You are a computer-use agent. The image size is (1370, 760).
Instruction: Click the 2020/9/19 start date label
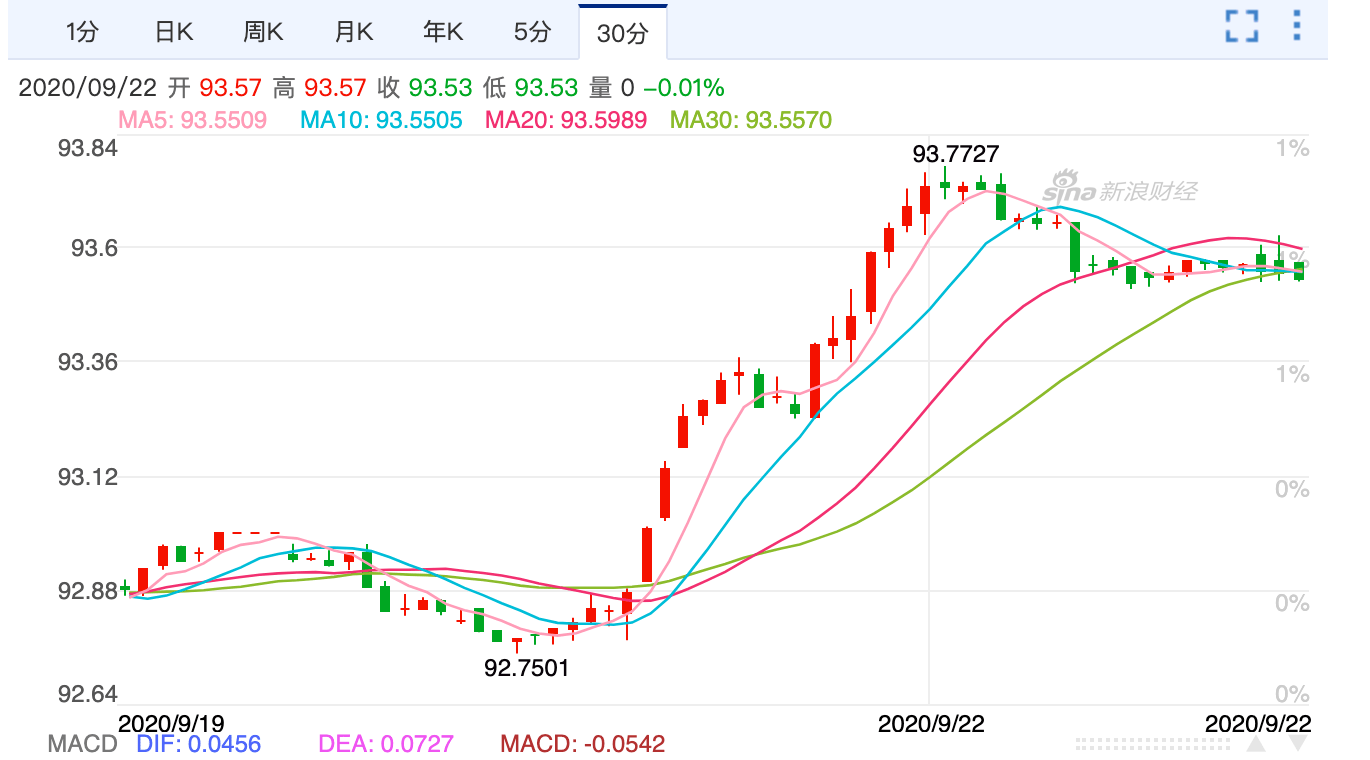(172, 723)
